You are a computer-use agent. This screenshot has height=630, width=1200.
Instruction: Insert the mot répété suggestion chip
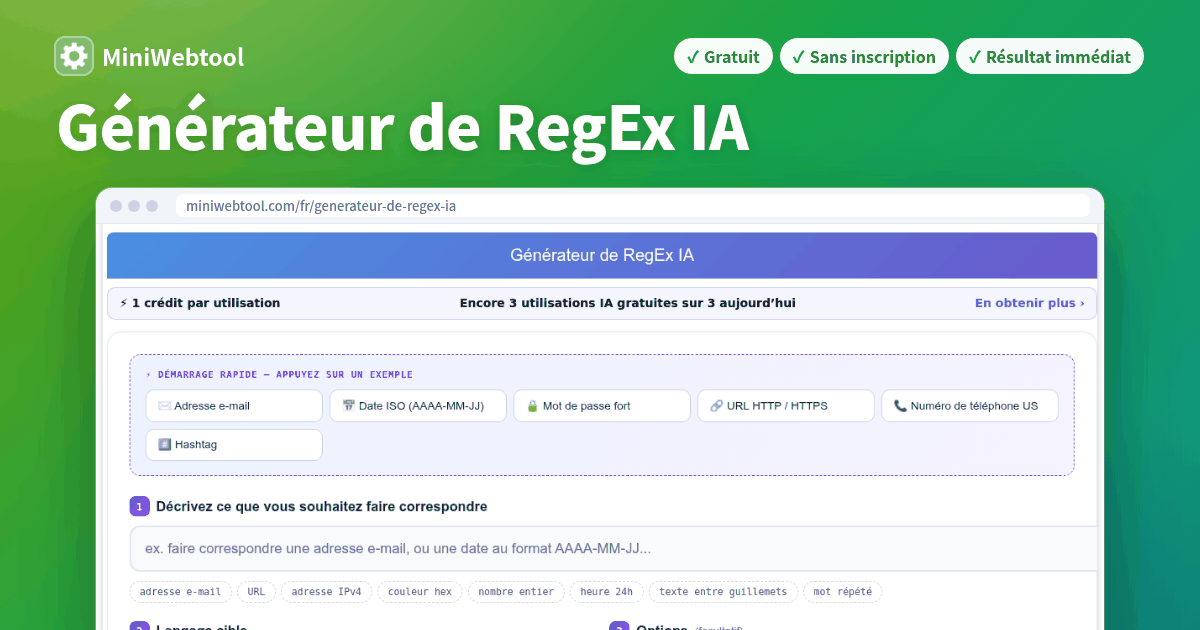tap(842, 592)
